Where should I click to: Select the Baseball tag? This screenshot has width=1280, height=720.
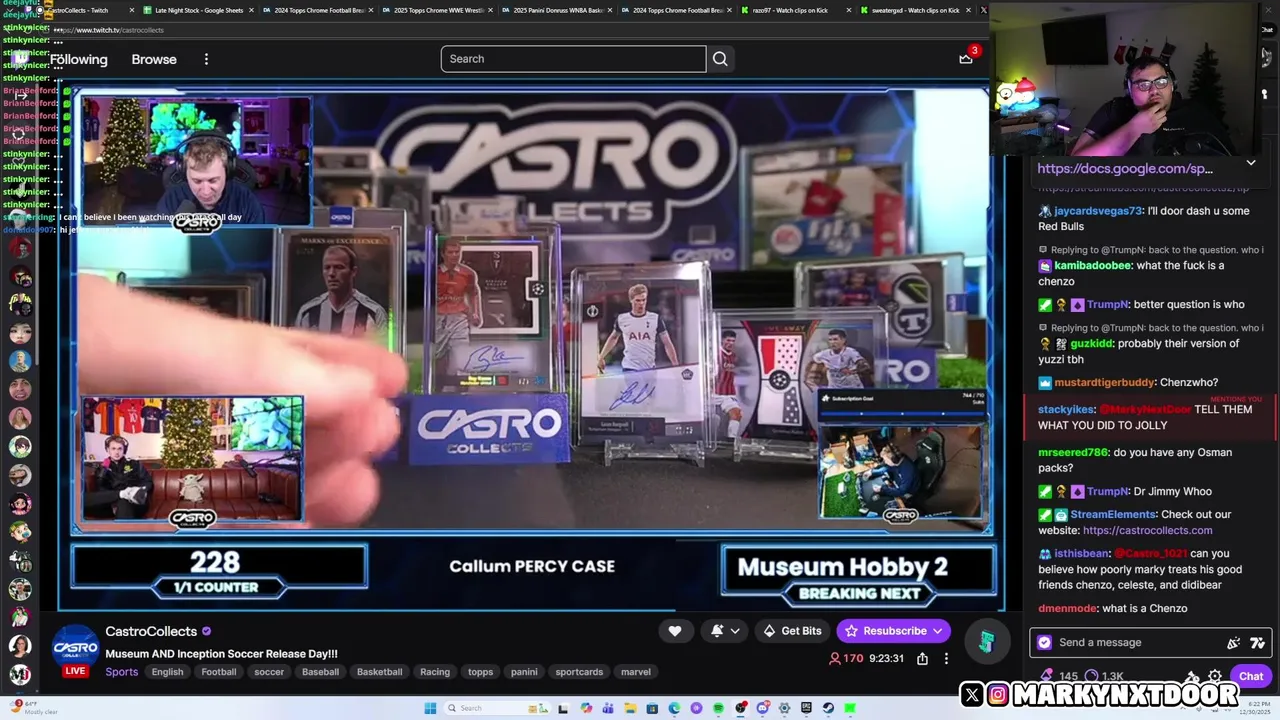pos(320,672)
